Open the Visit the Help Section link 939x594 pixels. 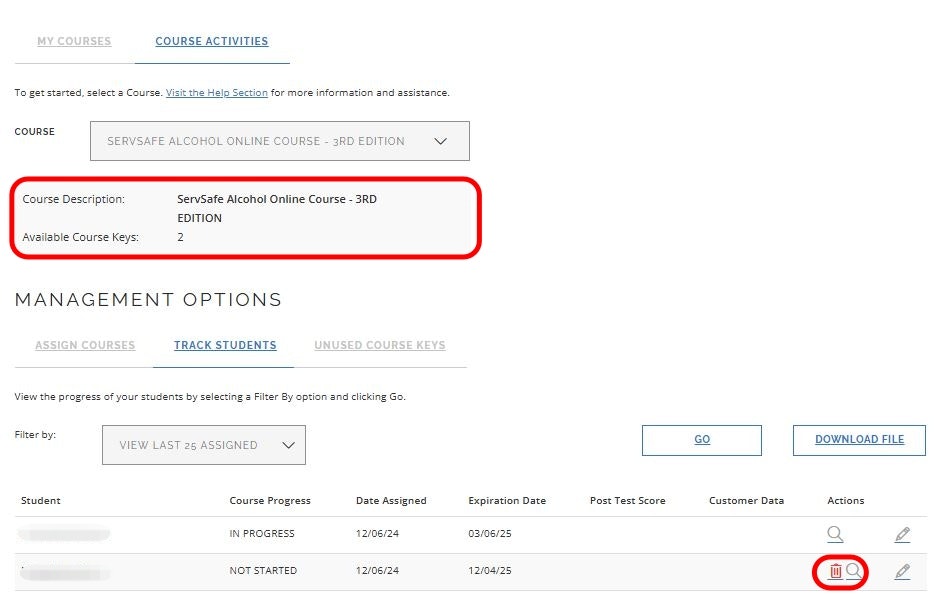tap(217, 93)
